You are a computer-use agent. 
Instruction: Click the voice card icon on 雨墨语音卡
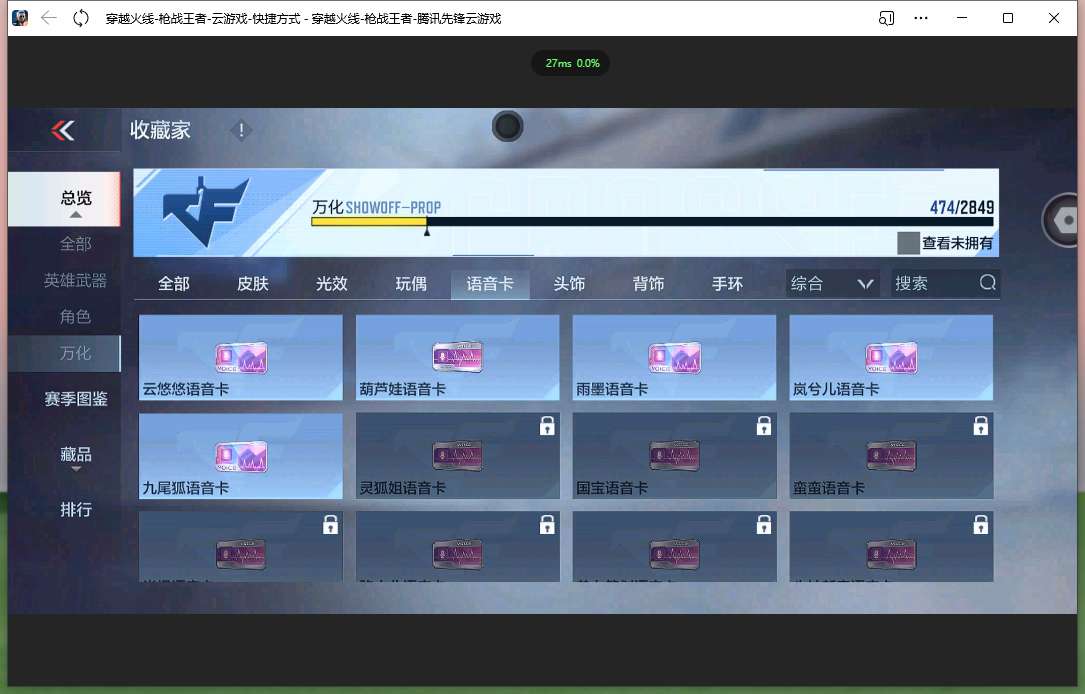(x=675, y=358)
